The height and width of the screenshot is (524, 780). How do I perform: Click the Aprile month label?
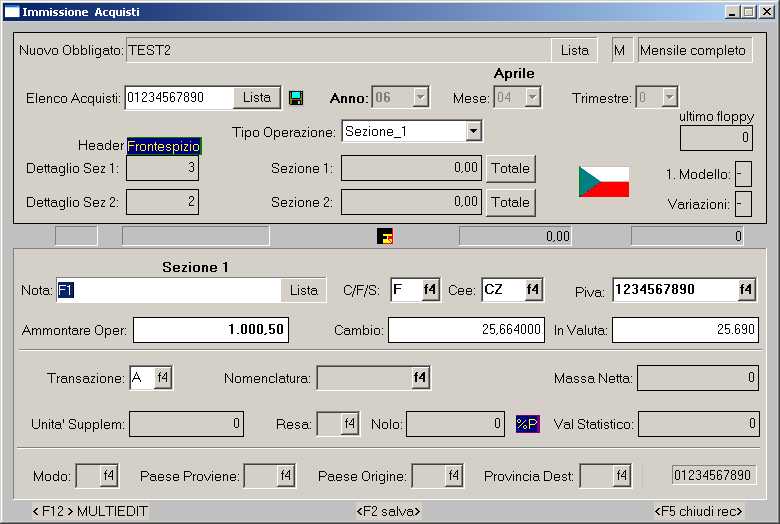514,74
